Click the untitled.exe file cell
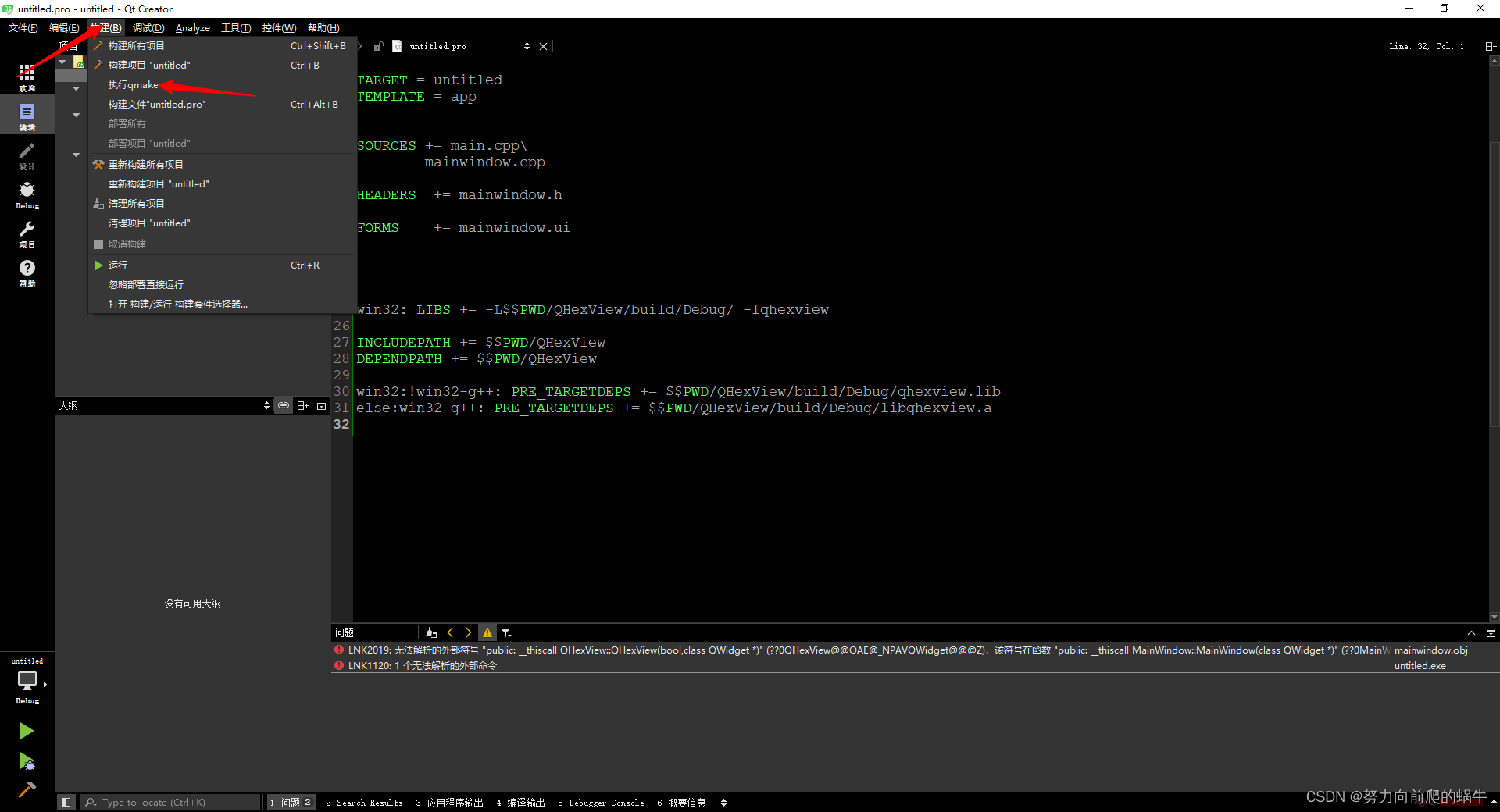 point(1420,665)
